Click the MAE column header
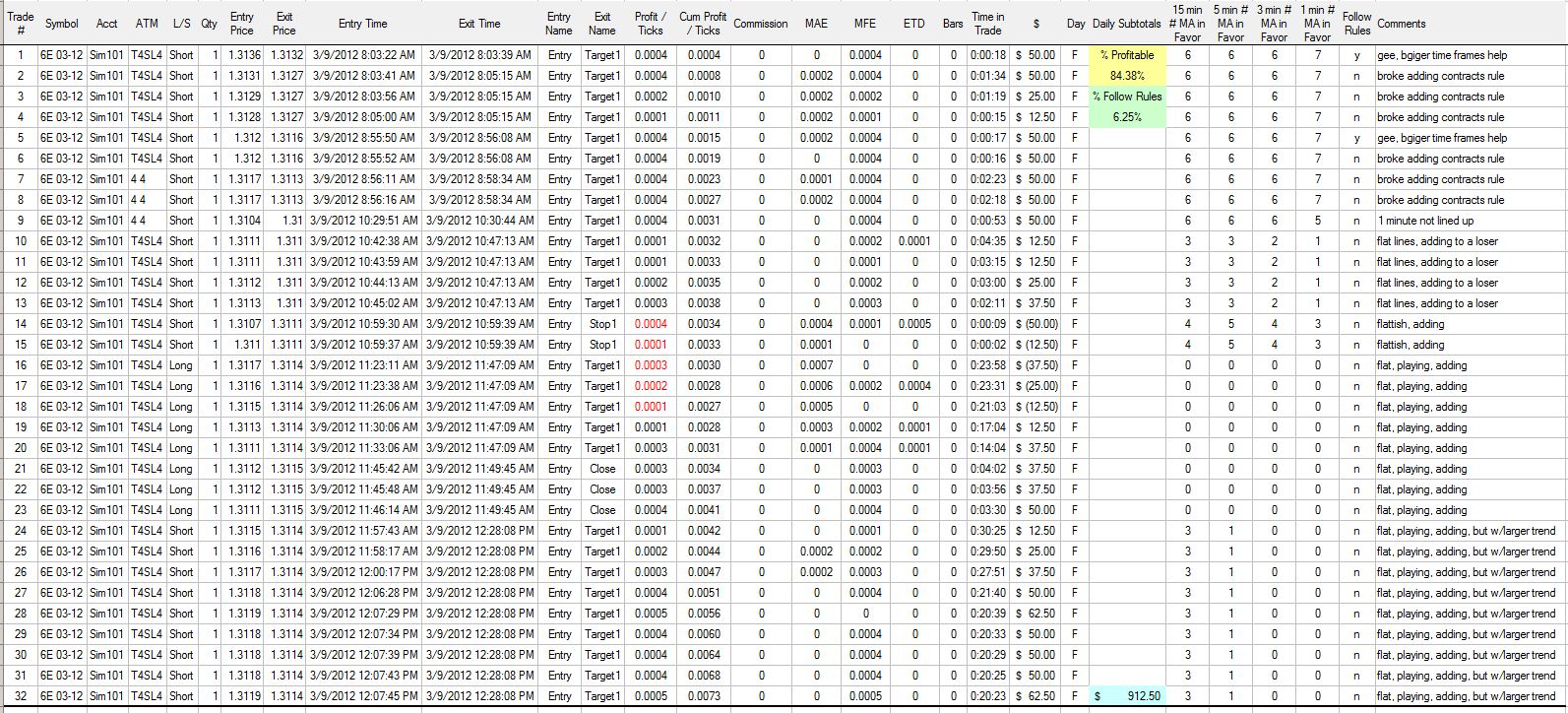The height and width of the screenshot is (713, 1568). (817, 24)
